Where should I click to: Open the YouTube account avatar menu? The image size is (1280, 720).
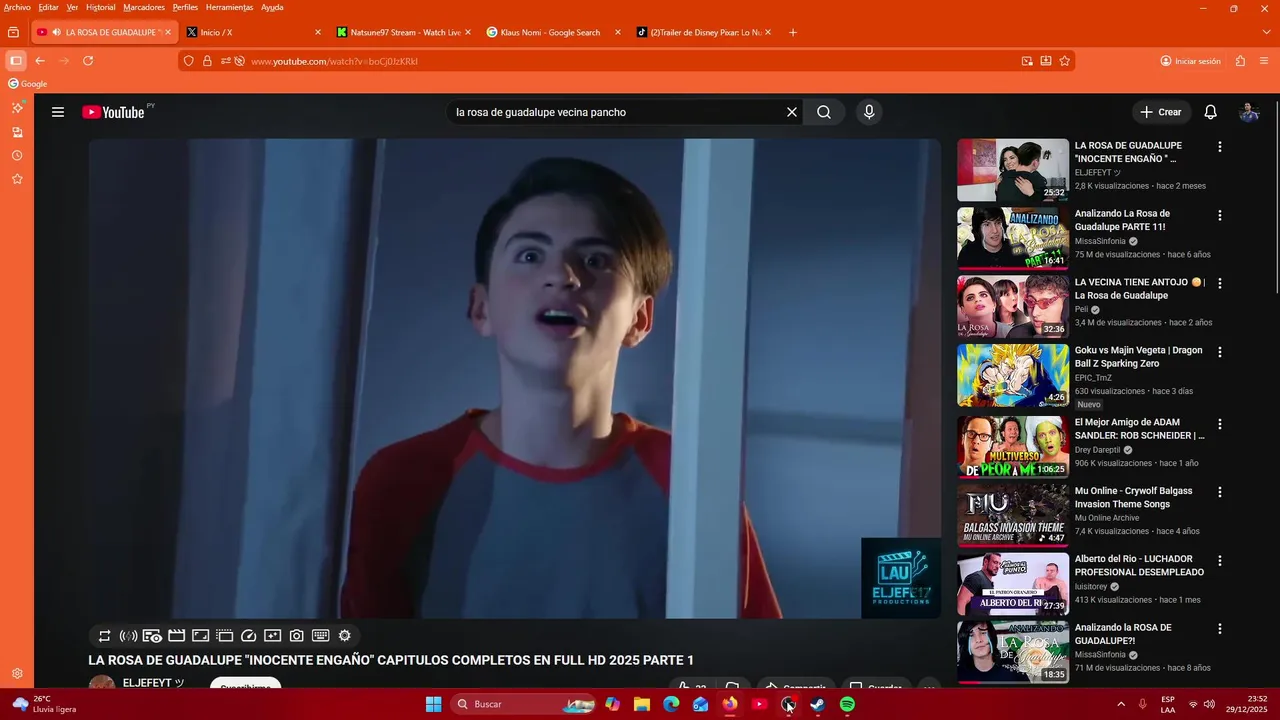(x=1248, y=112)
